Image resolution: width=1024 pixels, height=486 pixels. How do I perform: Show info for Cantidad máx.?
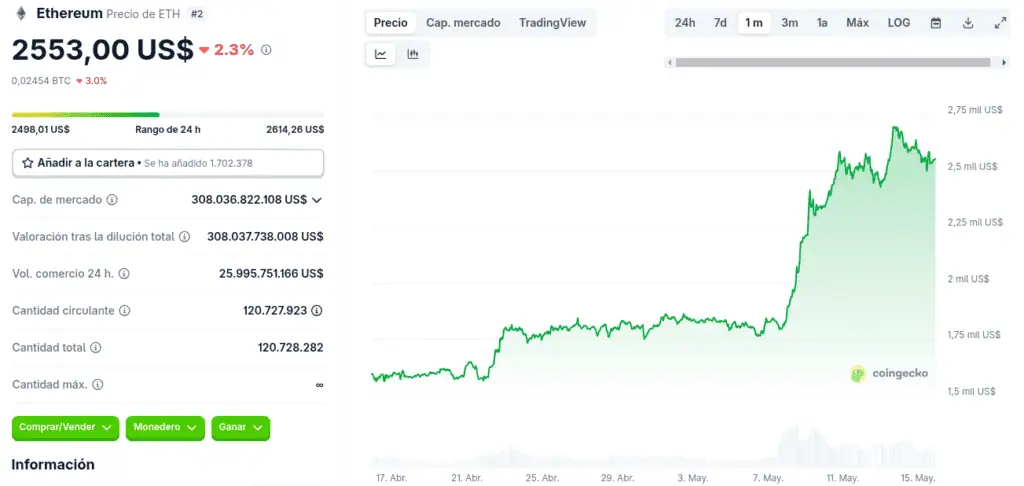click(x=97, y=385)
